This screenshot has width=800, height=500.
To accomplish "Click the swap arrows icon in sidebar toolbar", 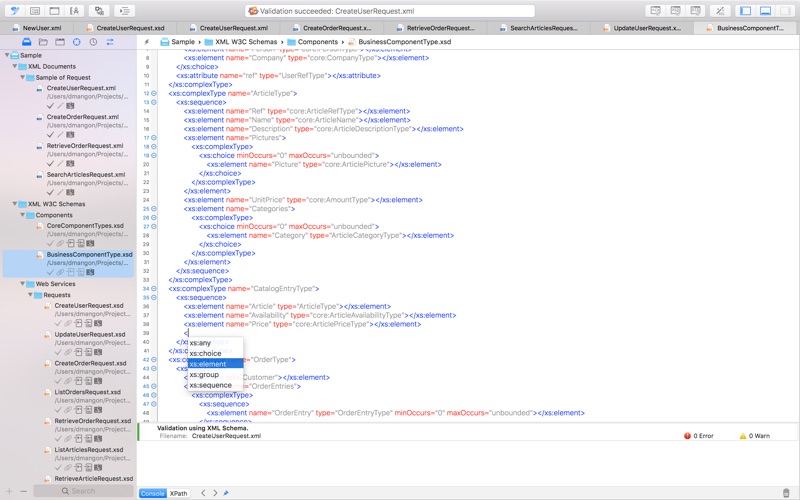I will point(110,42).
